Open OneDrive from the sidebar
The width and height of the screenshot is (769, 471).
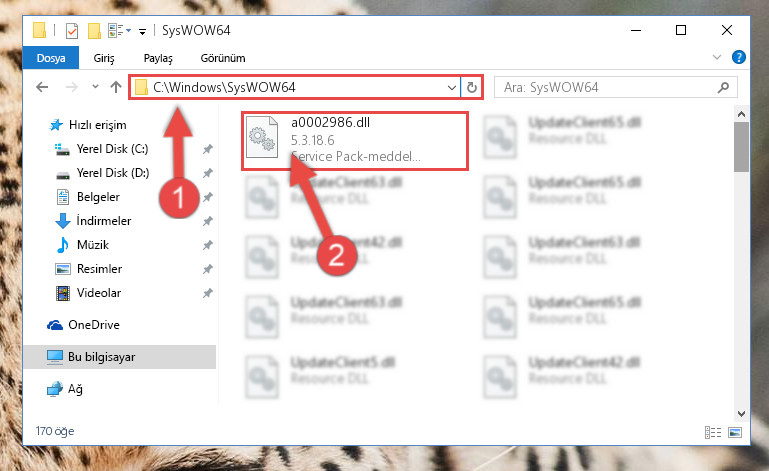[x=94, y=325]
